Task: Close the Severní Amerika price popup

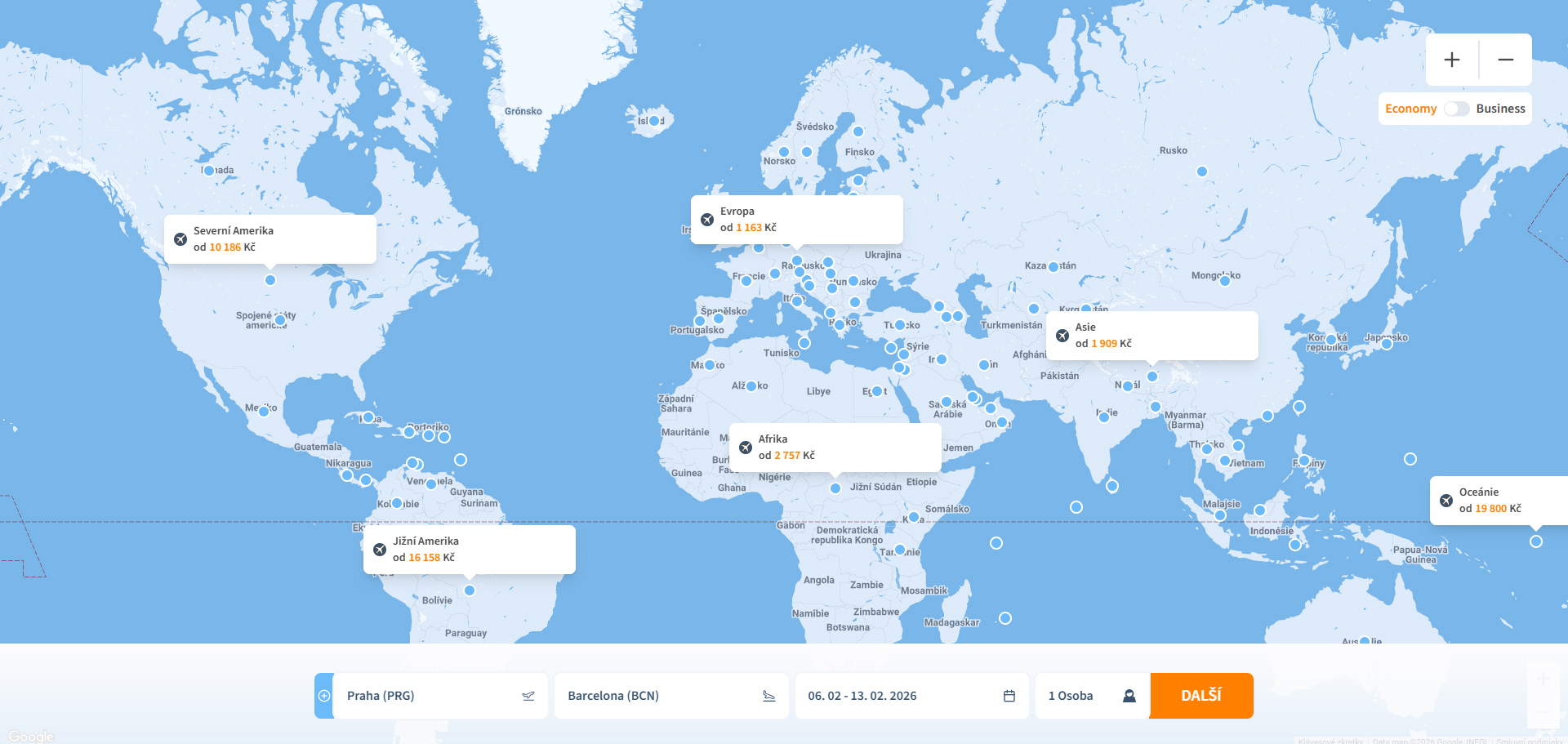Action: pos(180,239)
